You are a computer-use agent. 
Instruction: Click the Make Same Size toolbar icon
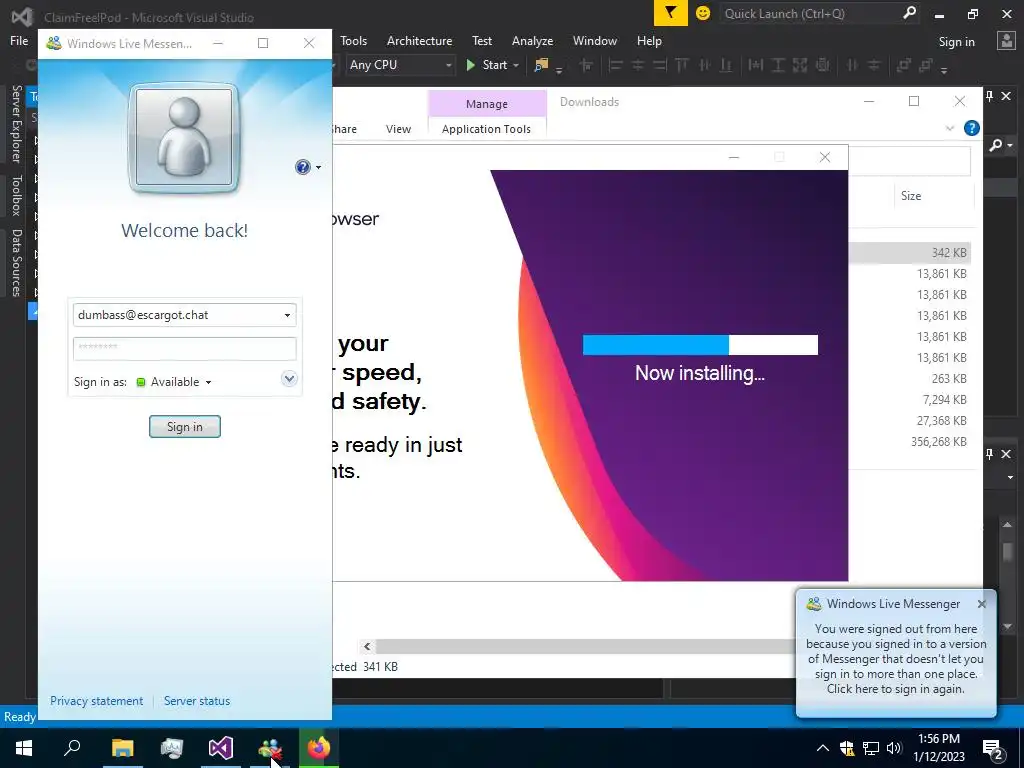coord(800,65)
